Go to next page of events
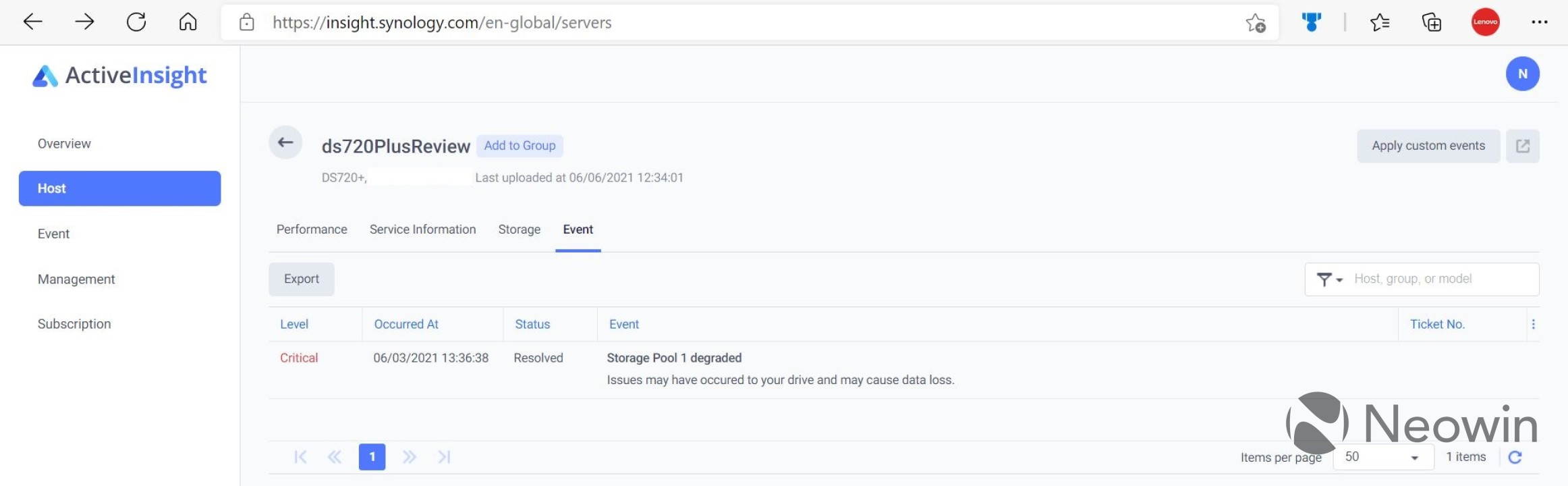This screenshot has height=486, width=1568. pos(409,457)
